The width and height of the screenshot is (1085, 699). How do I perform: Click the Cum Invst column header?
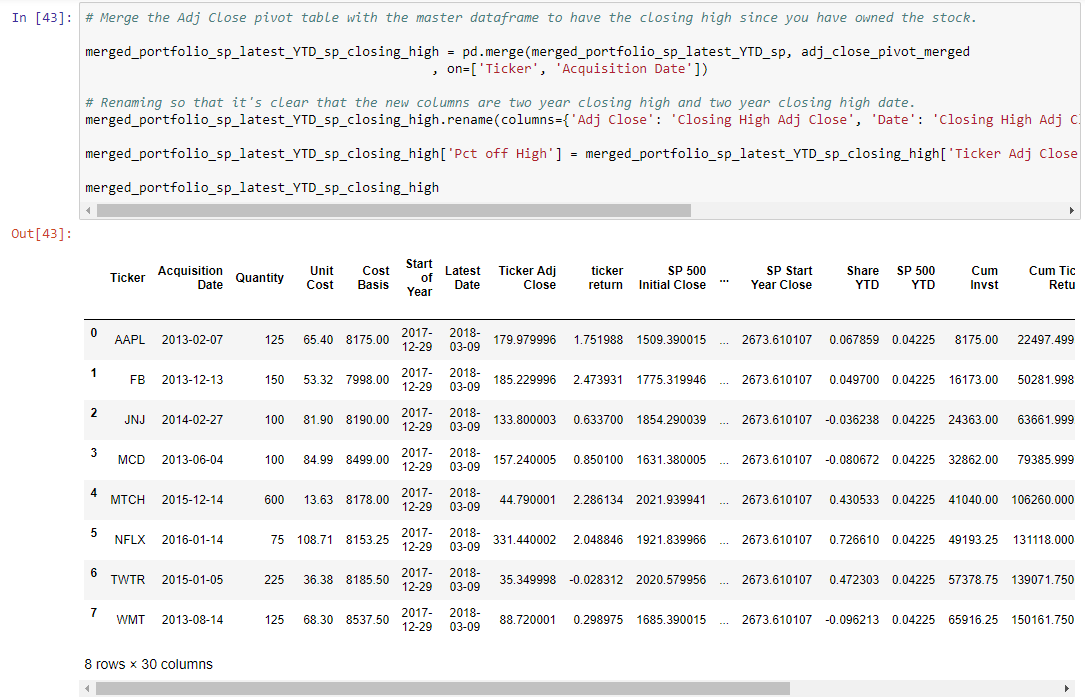pos(984,278)
